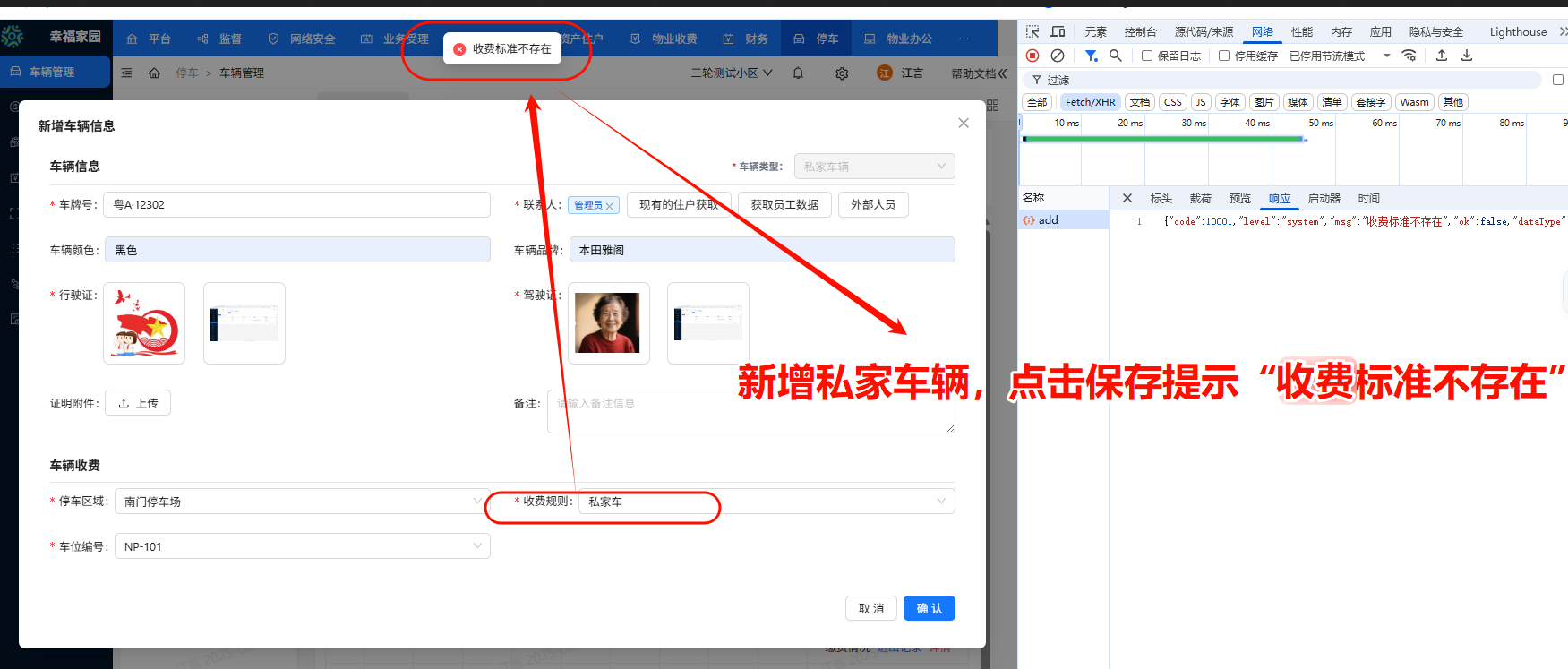
Task: Close the request details pane
Action: point(1127,198)
